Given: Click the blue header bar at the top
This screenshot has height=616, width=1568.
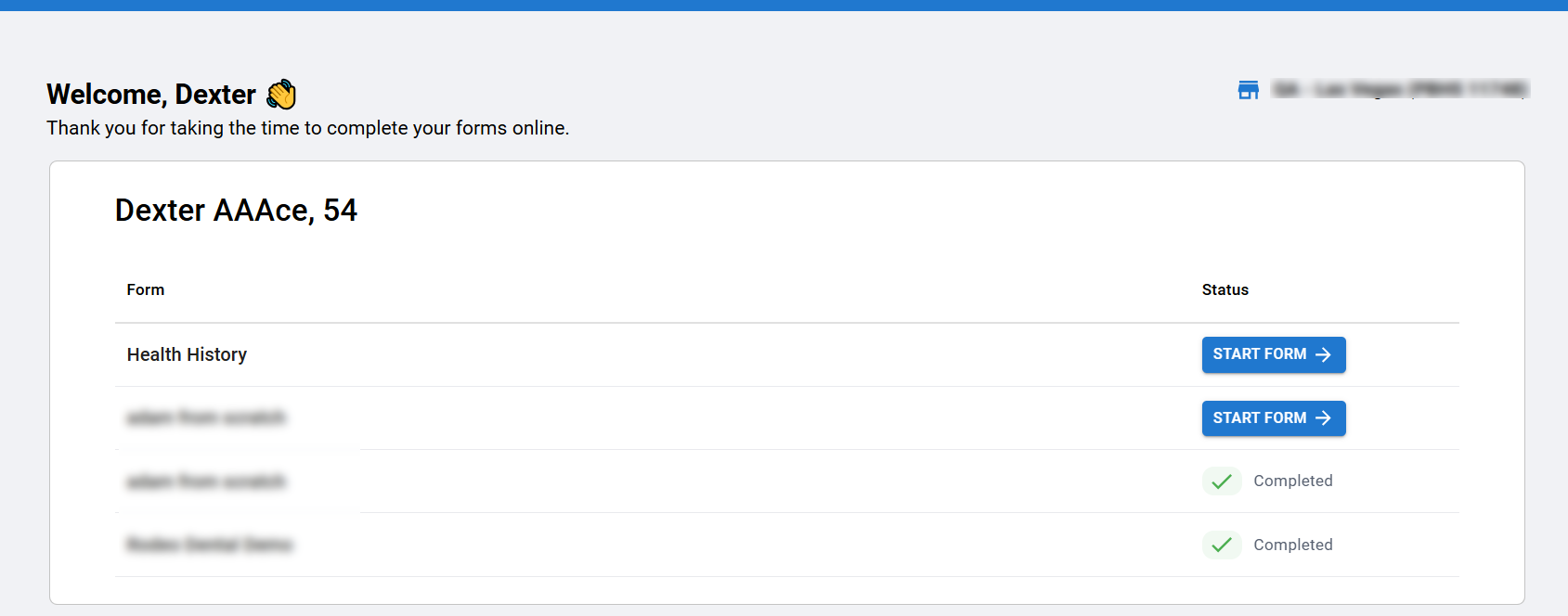Looking at the screenshot, I should (x=784, y=6).
